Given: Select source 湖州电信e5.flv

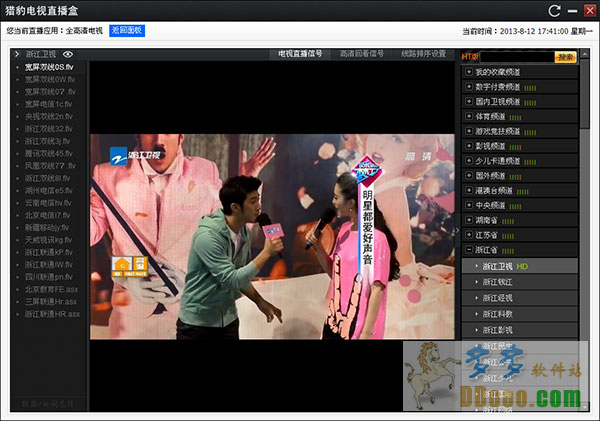Looking at the screenshot, I should pos(49,191).
